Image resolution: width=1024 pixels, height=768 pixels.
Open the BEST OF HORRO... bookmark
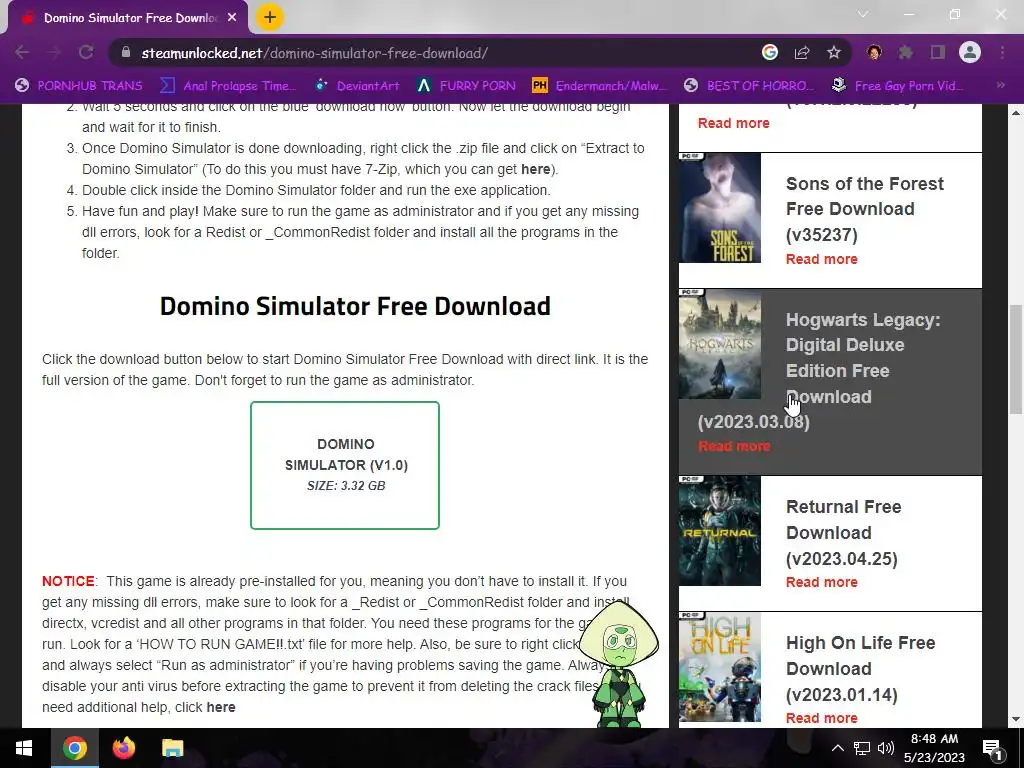coord(749,86)
